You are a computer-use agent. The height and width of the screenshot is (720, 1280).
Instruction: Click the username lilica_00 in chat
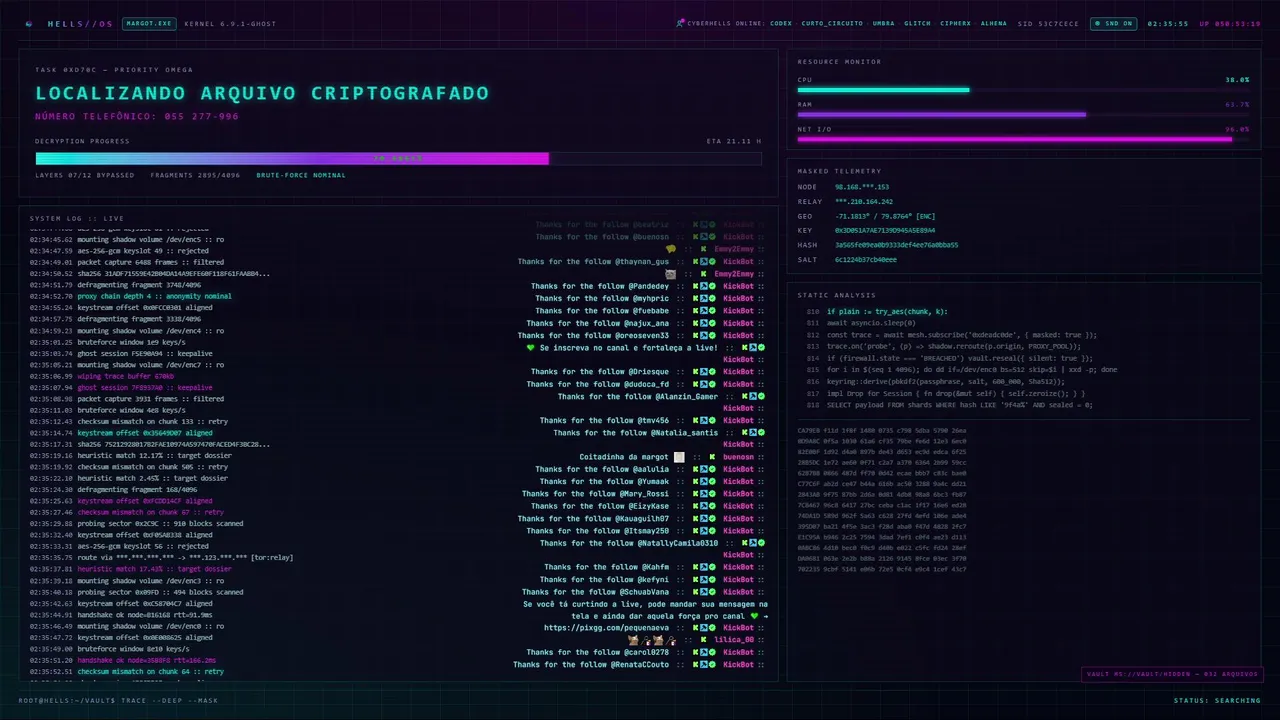pos(734,640)
